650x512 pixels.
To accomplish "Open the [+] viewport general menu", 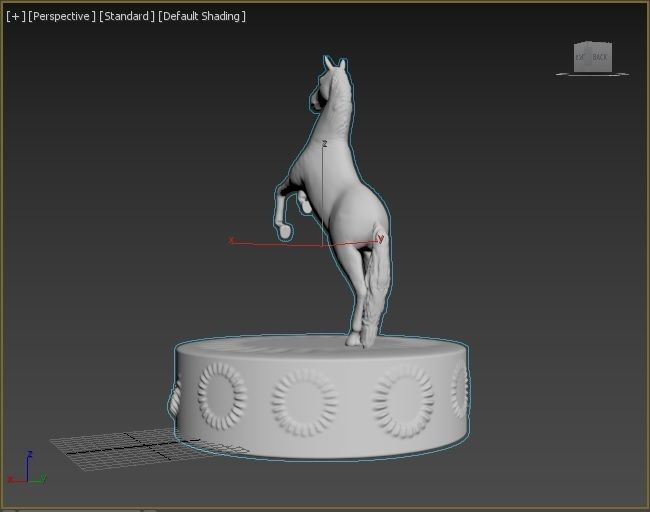I will pyautogui.click(x=16, y=16).
